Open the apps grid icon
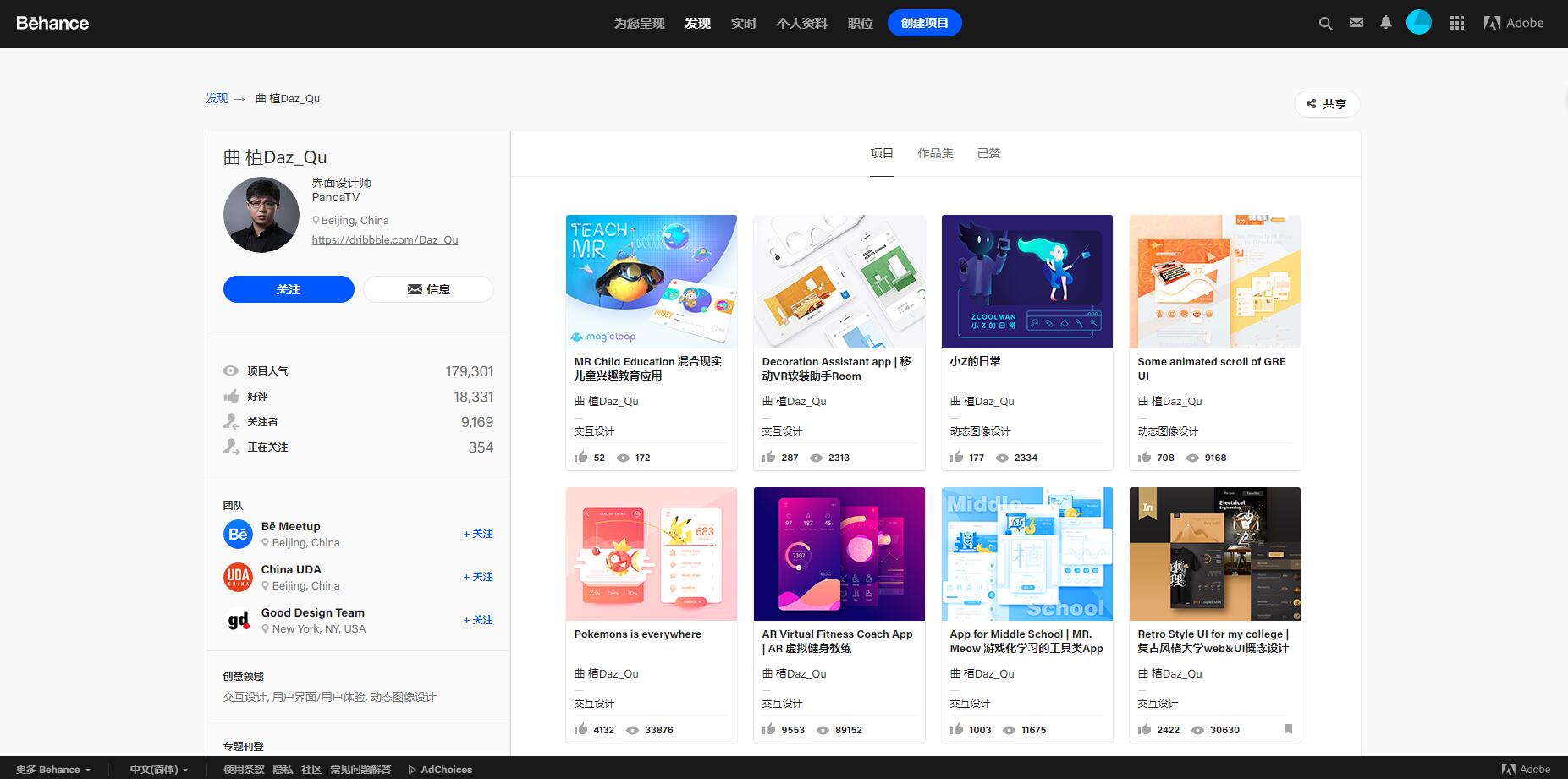 coord(1457,24)
